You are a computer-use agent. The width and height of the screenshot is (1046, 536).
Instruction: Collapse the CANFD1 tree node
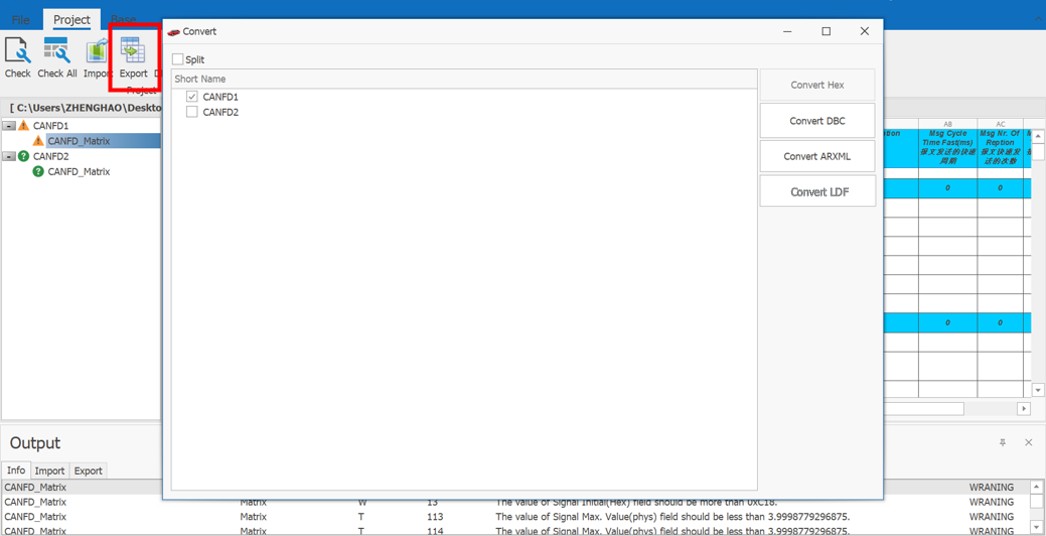point(9,126)
